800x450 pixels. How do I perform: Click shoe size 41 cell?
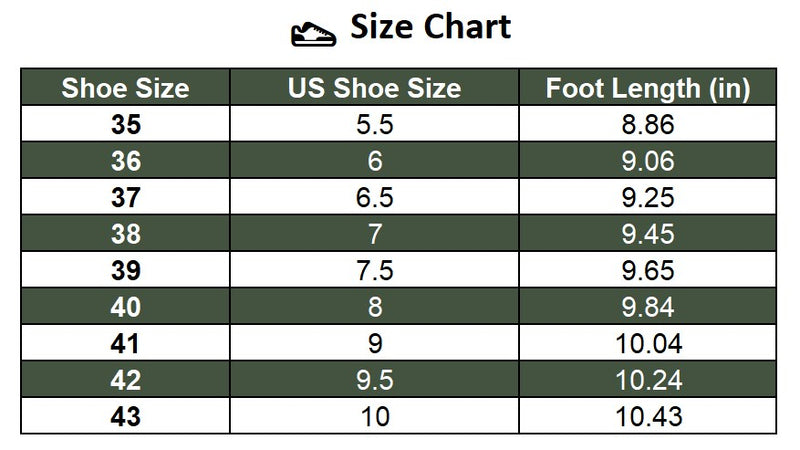[125, 343]
